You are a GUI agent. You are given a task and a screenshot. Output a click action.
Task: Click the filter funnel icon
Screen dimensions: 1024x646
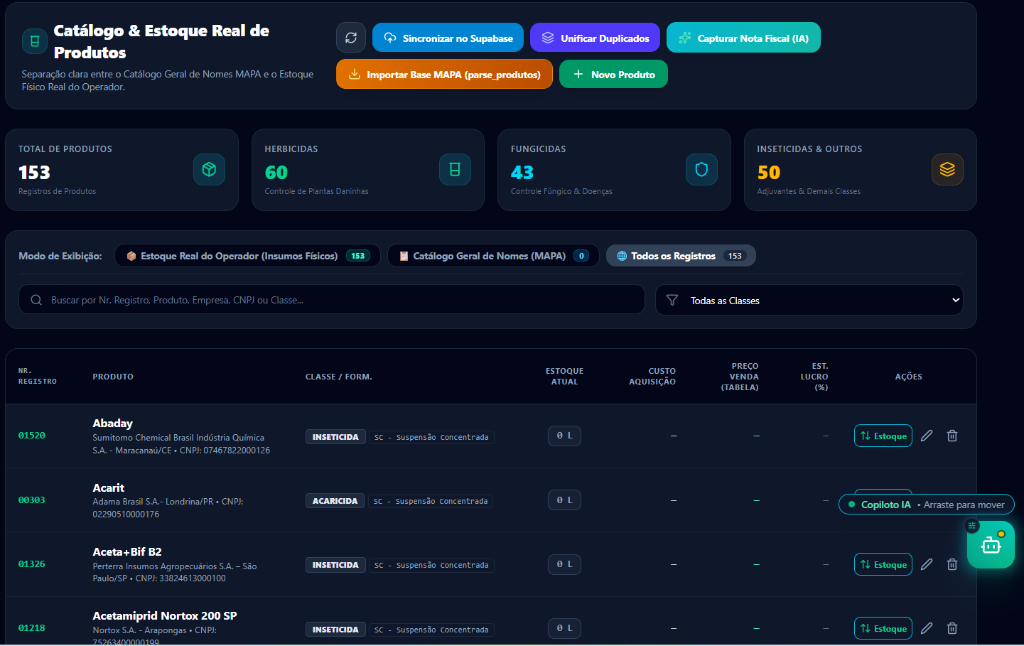click(672, 300)
